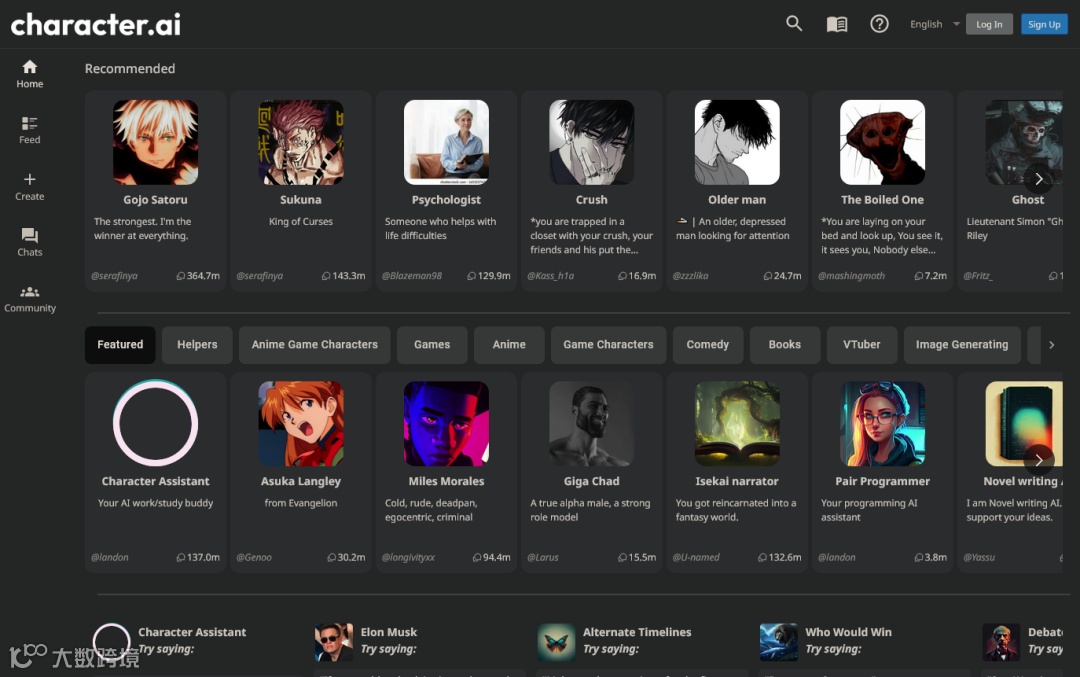This screenshot has height=677, width=1080.
Task: Show next recommended characters with arrow
Action: pyautogui.click(x=1039, y=179)
